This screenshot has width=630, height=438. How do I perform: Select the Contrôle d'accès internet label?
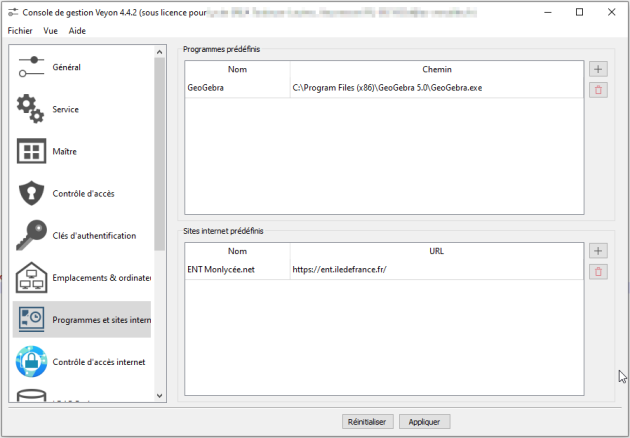point(99,362)
